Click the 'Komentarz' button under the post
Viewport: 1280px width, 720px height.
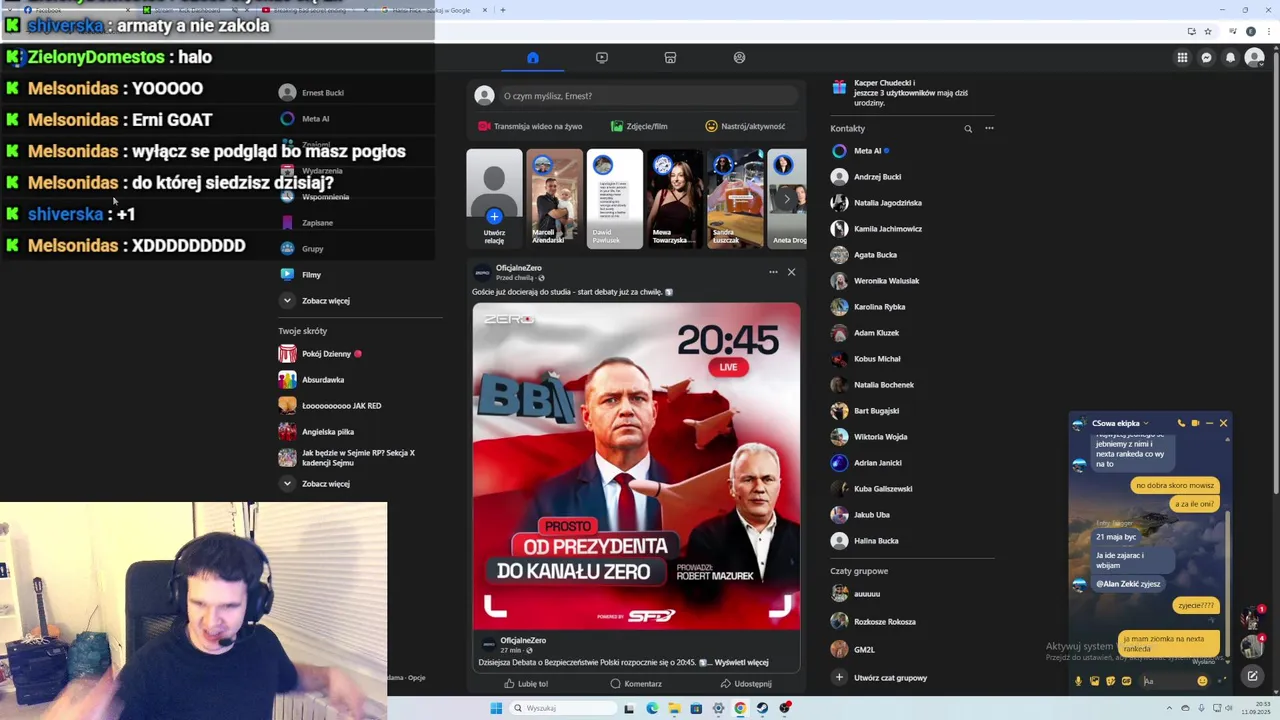[636, 684]
